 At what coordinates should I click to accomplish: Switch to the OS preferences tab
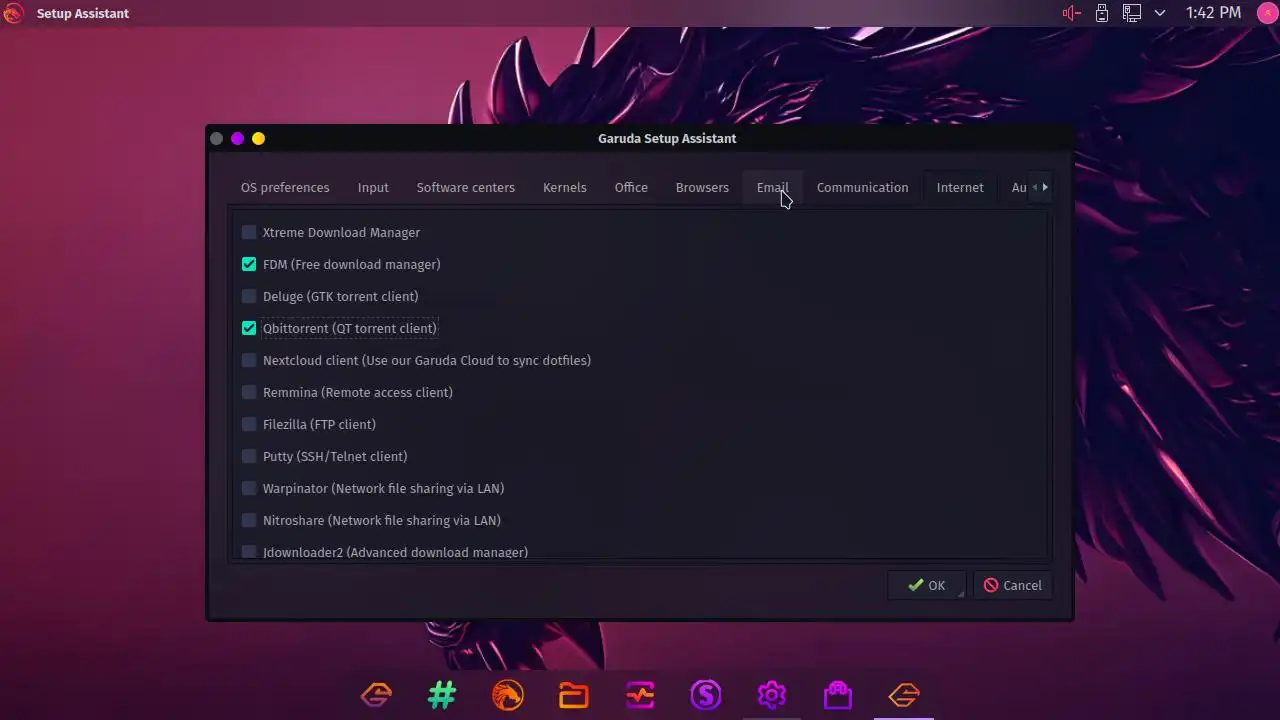285,187
